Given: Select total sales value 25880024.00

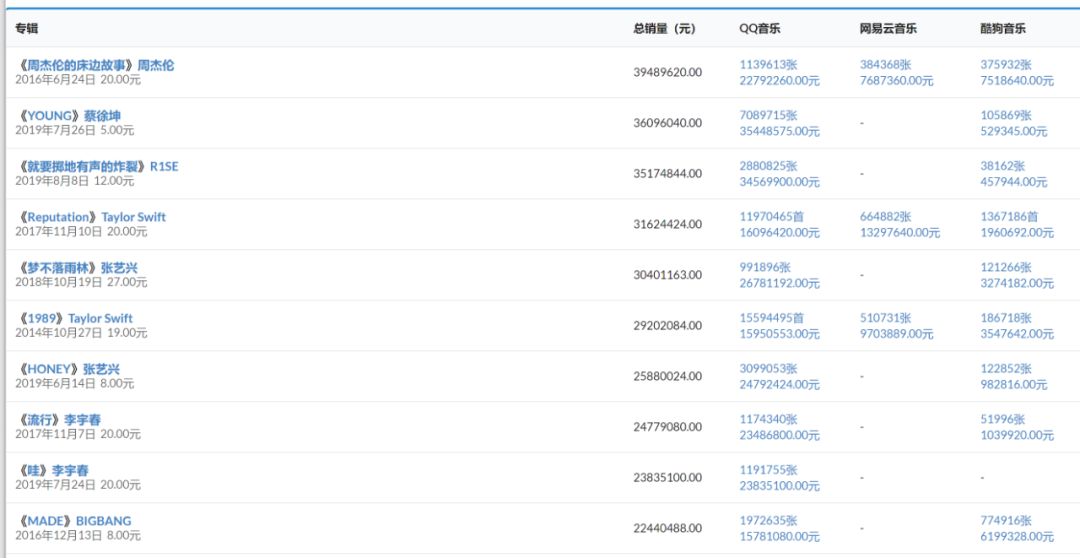Looking at the screenshot, I should coord(667,376).
